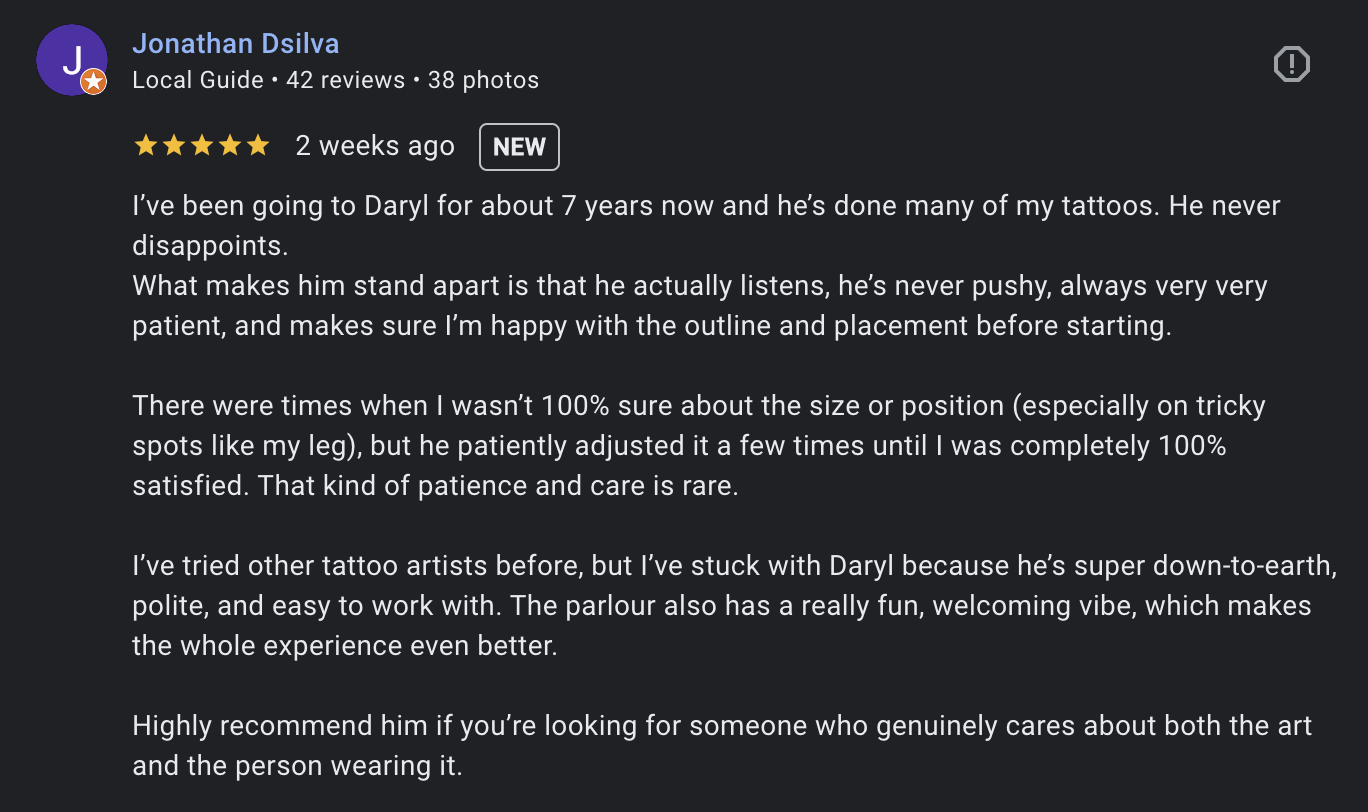
Task: Click the NEW badge
Action: (x=520, y=147)
